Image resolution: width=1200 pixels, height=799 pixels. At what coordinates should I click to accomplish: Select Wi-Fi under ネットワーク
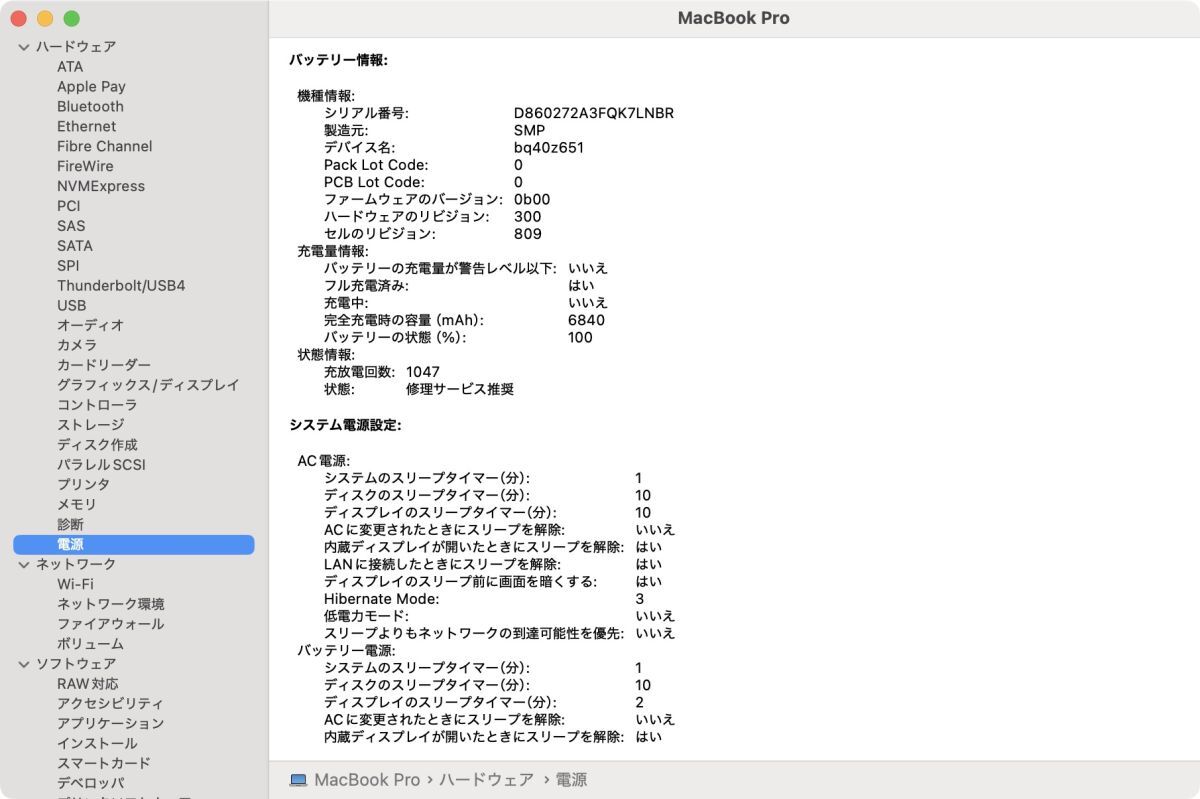click(75, 584)
